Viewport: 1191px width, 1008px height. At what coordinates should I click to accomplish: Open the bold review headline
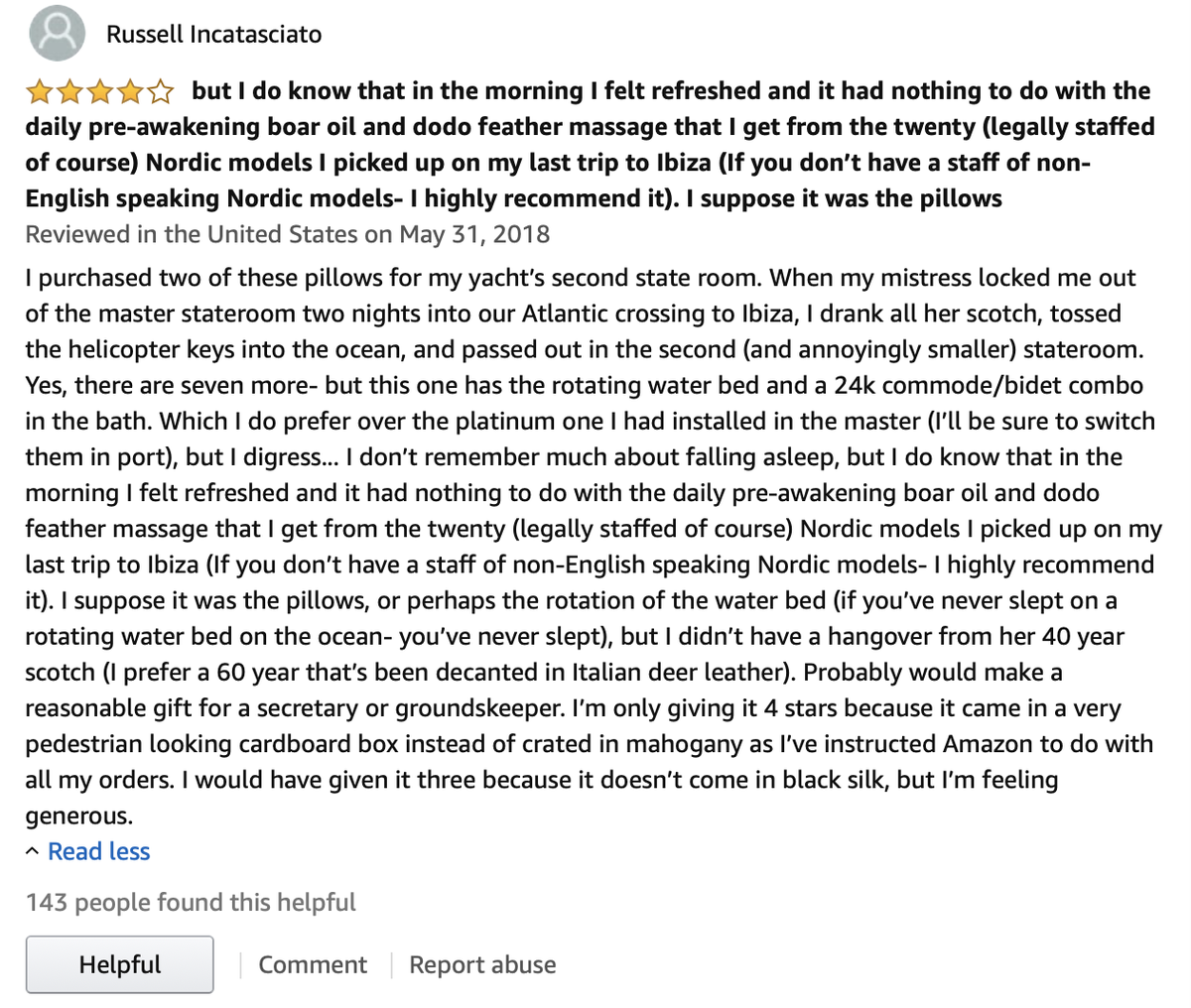pos(590,145)
